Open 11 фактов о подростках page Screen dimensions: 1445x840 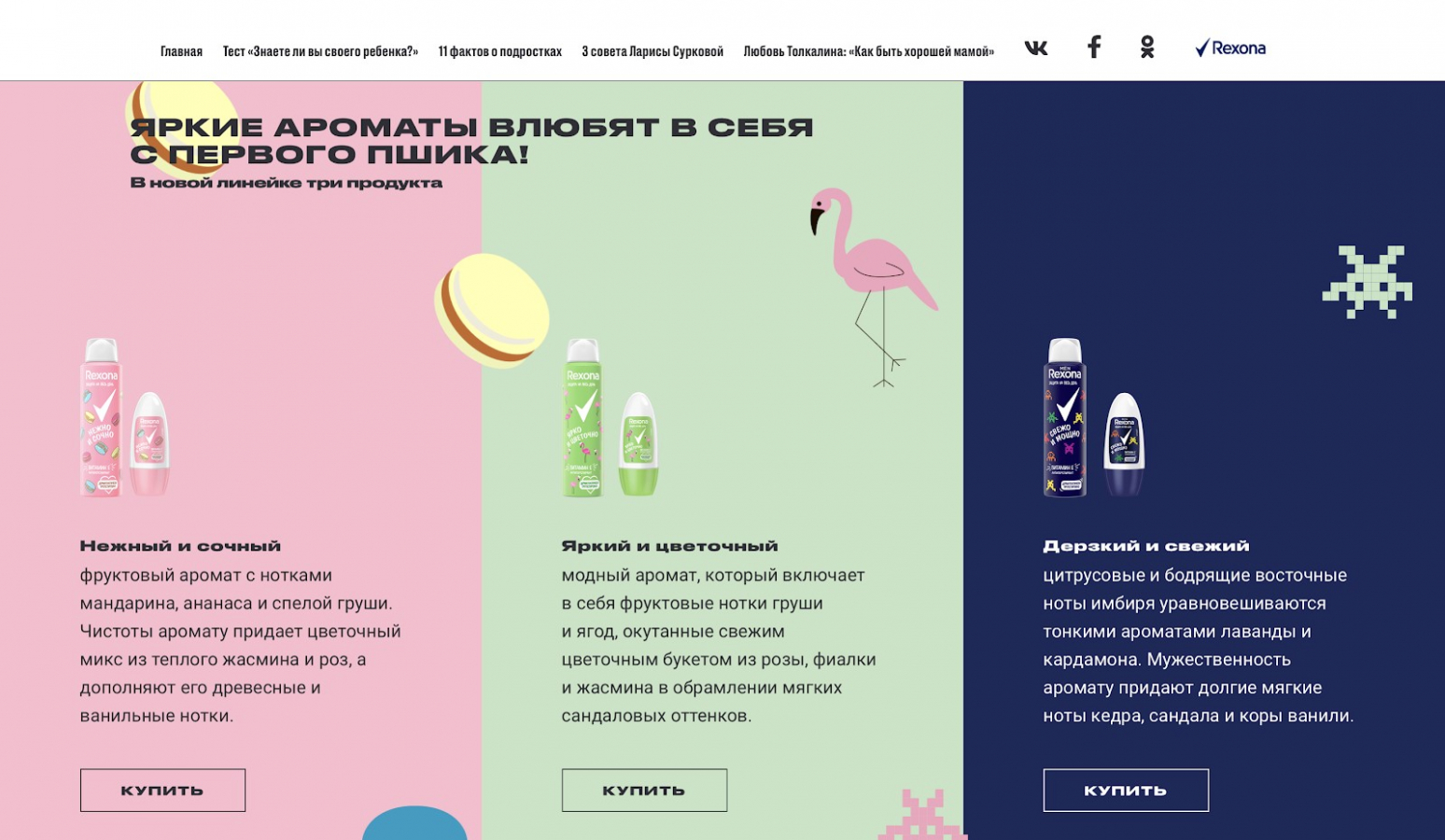(500, 51)
